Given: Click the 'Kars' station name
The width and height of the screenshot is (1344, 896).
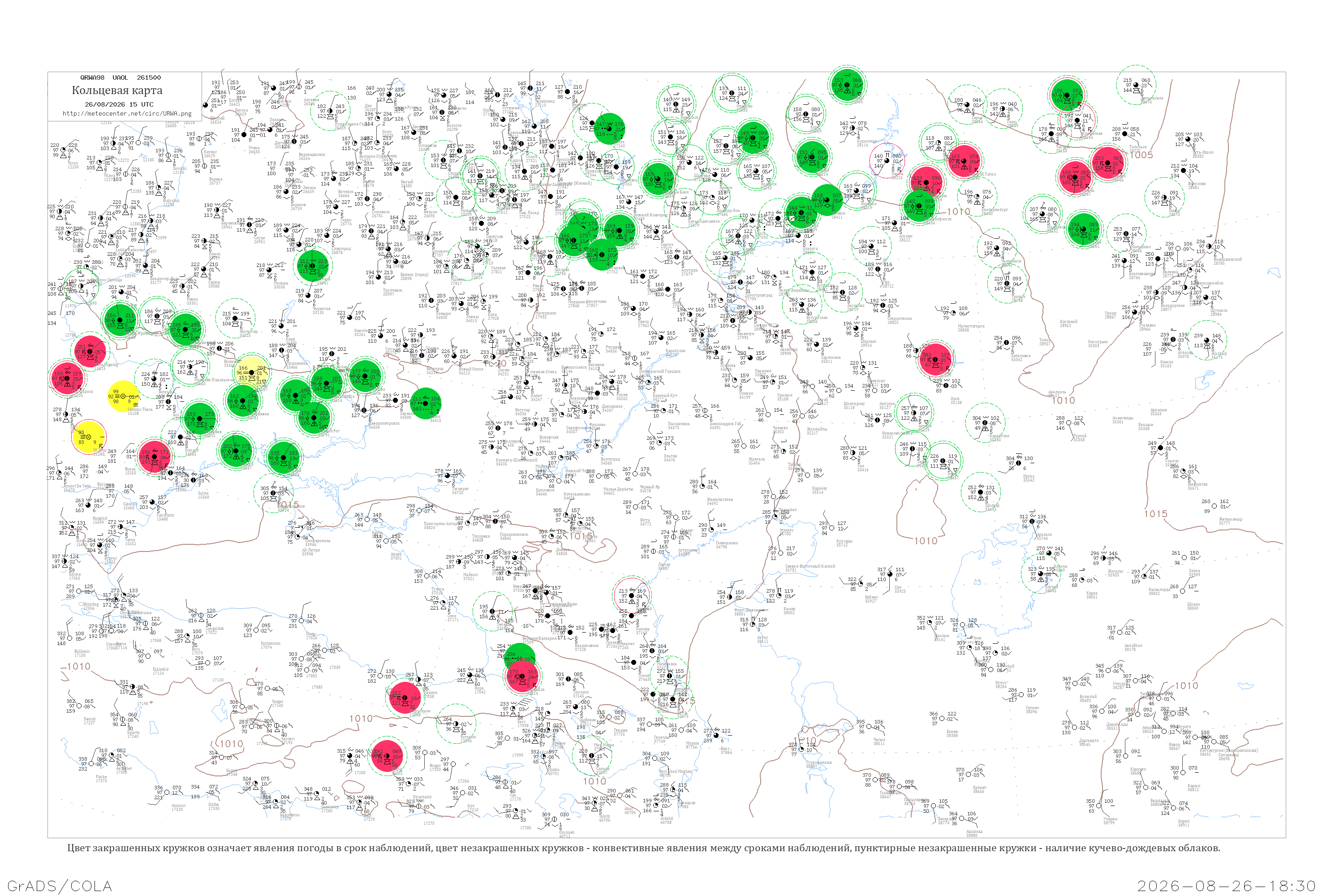Looking at the screenshot, I should point(521,722).
